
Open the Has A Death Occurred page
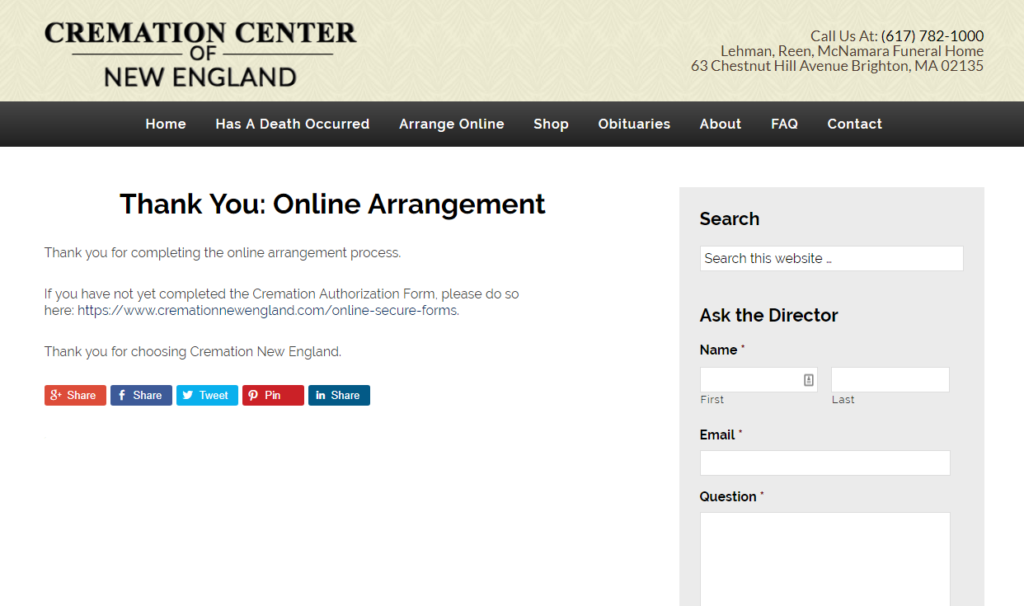click(x=293, y=124)
